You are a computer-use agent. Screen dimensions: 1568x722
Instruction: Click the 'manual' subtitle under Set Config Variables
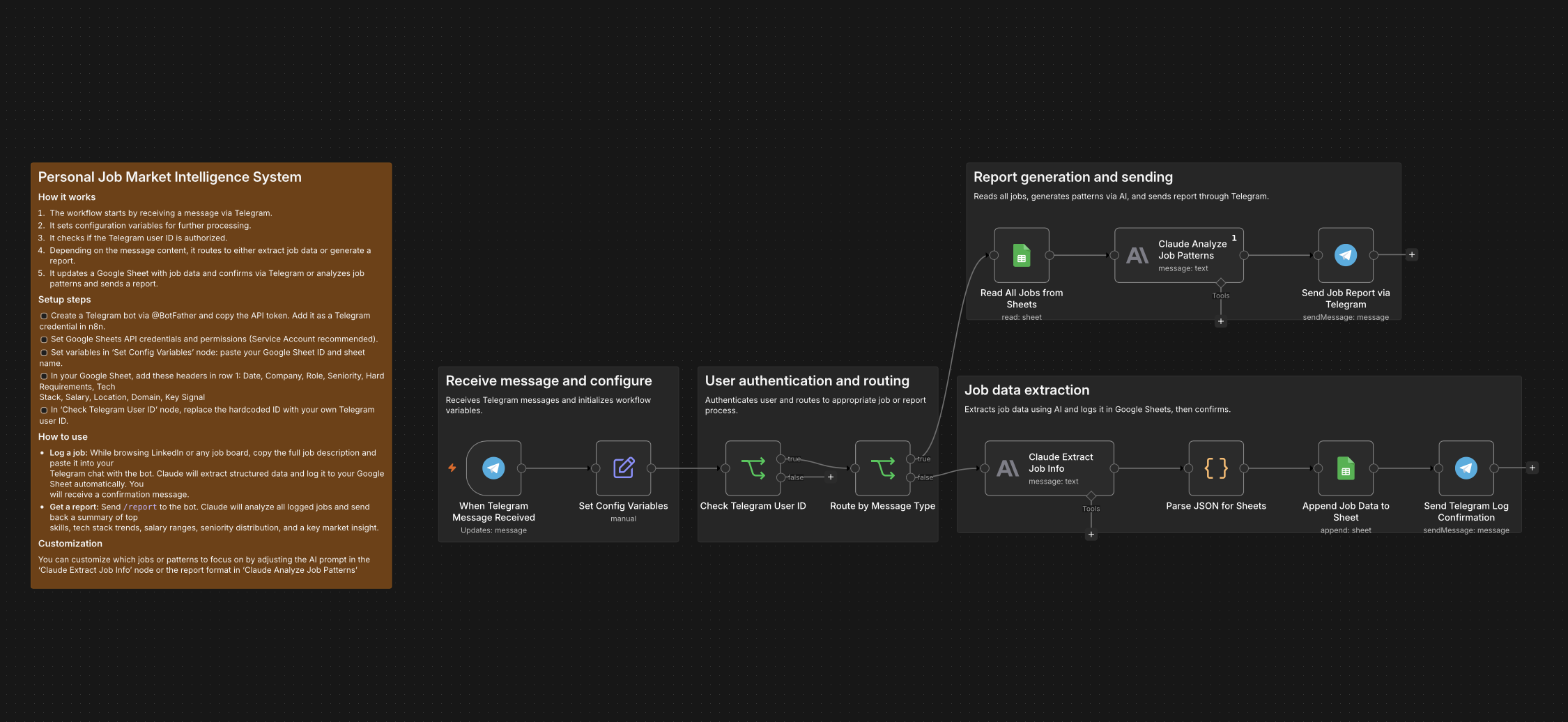pyautogui.click(x=623, y=519)
